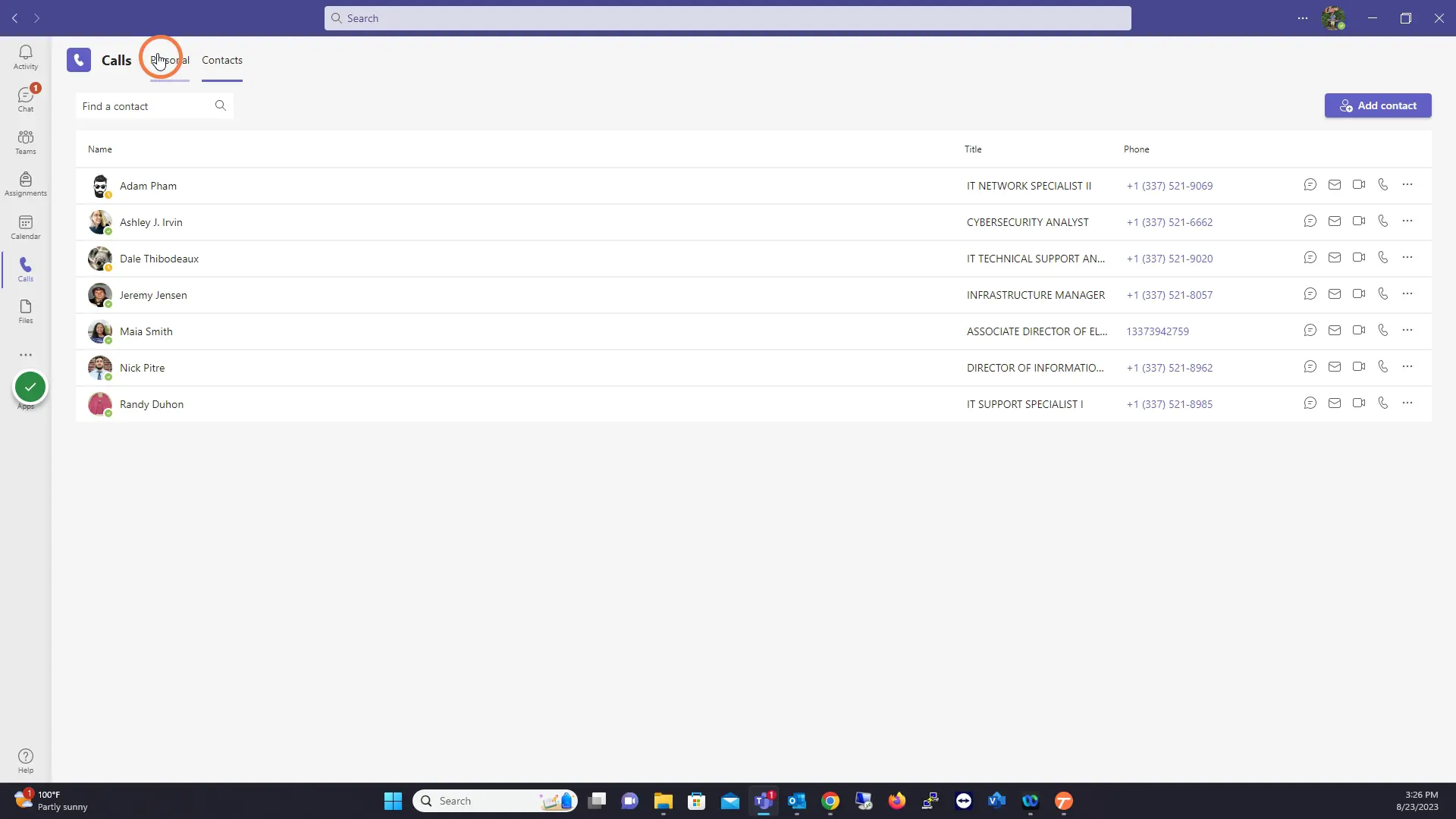Open Settings and more ellipsis in title bar
1456x819 pixels.
1302,18
